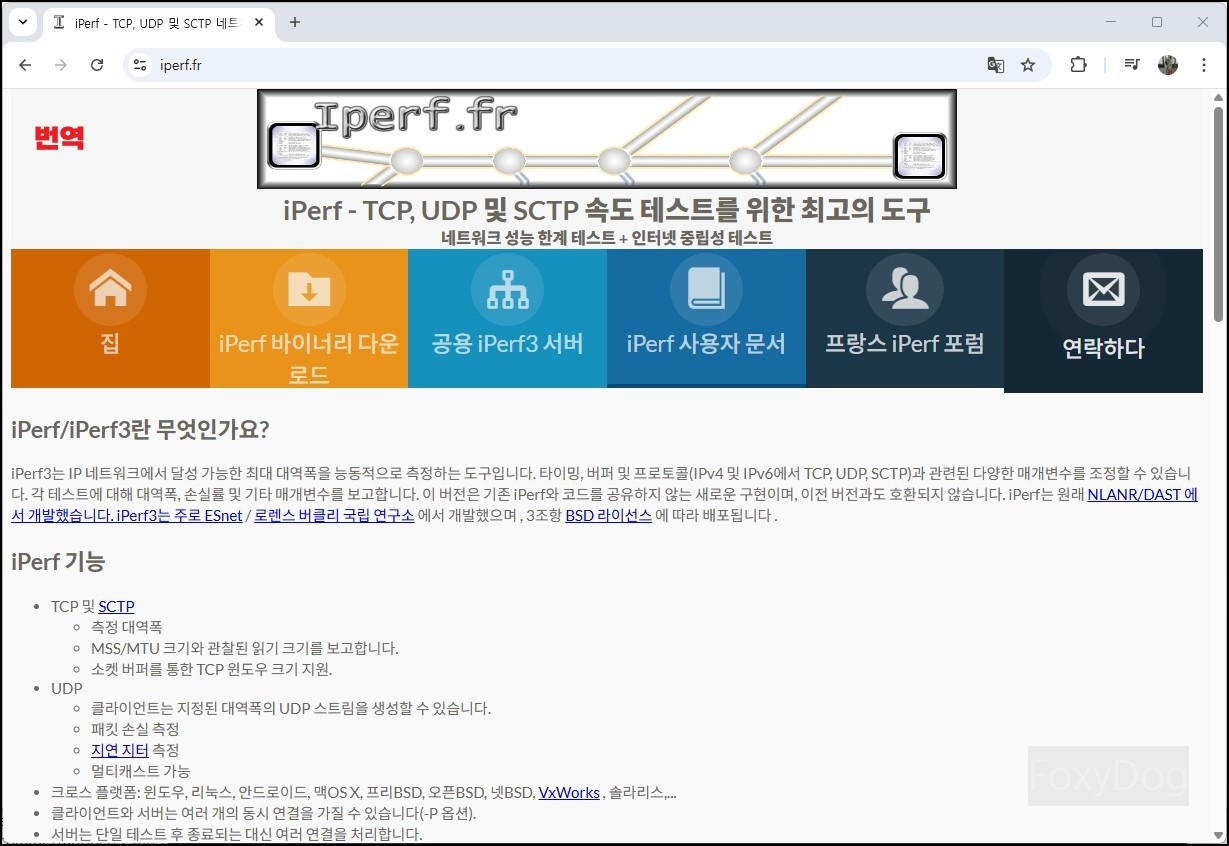Open the translate page icon
Image resolution: width=1229 pixels, height=846 pixels.
[995, 65]
